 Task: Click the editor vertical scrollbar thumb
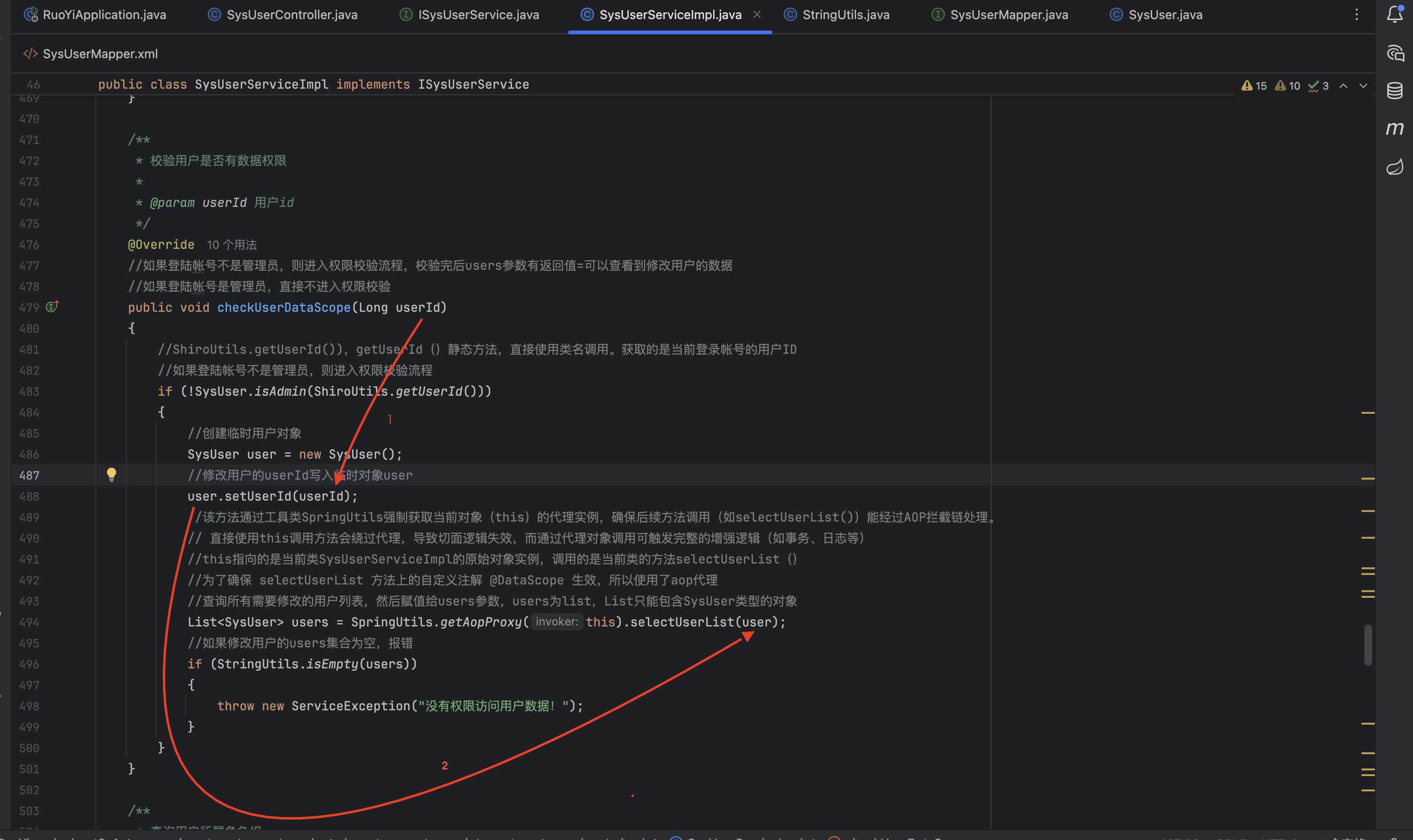tap(1367, 644)
